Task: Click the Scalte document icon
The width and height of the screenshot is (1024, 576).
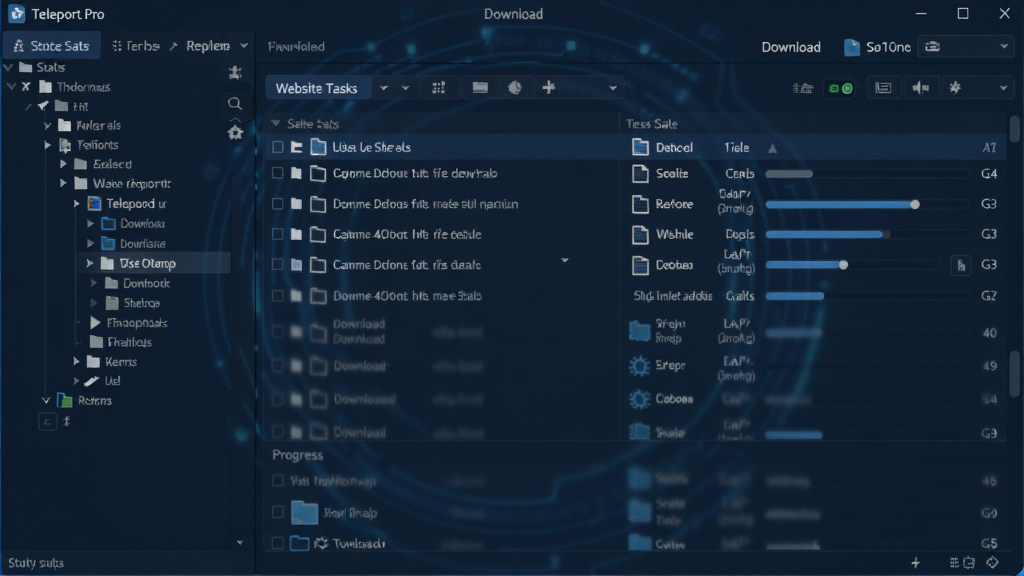Action: click(x=640, y=173)
